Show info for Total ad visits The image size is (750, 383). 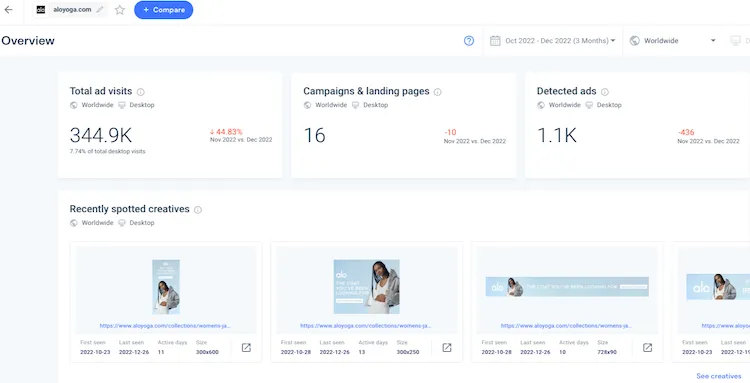(x=141, y=92)
